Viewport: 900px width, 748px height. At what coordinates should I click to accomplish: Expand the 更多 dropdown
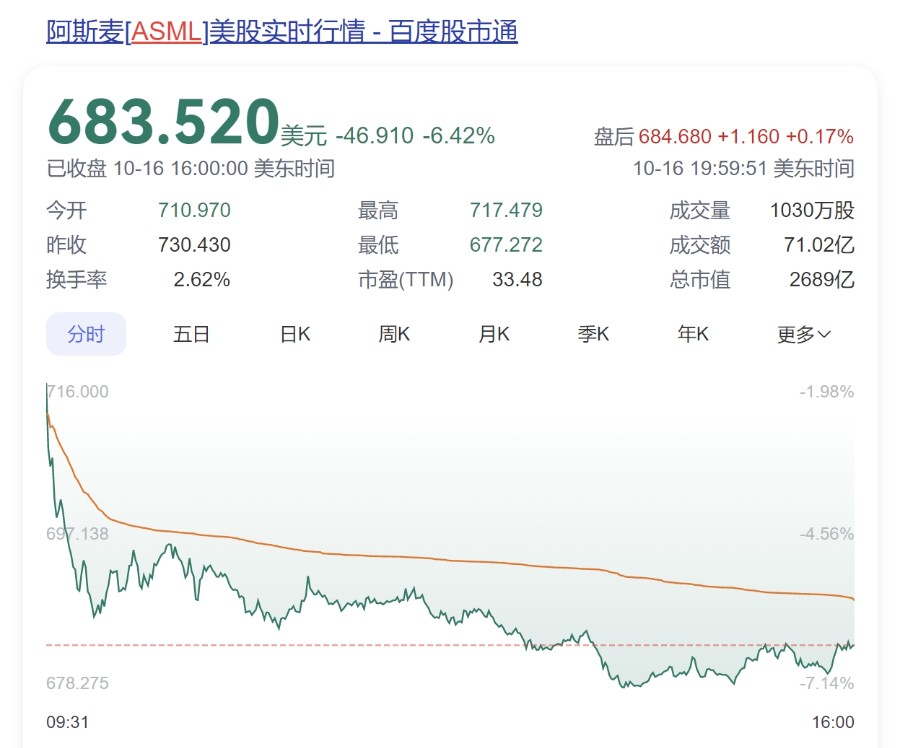pos(804,334)
